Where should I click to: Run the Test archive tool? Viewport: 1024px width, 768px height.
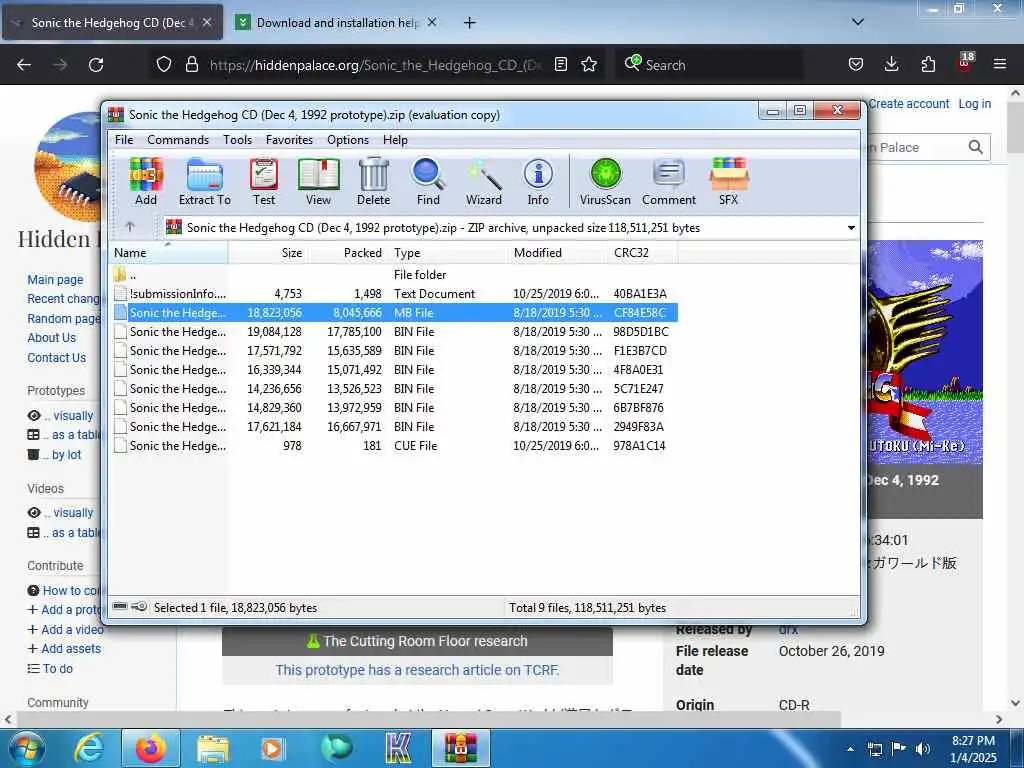[264, 182]
